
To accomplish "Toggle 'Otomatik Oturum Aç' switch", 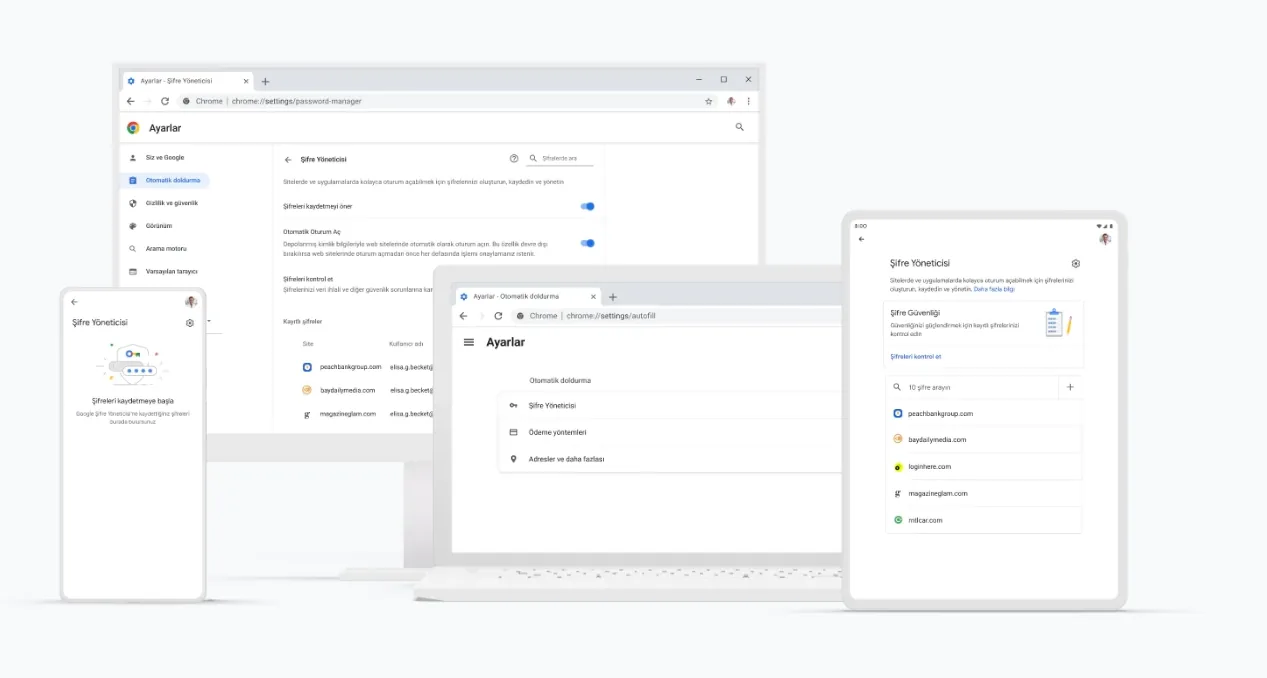I will [x=588, y=243].
